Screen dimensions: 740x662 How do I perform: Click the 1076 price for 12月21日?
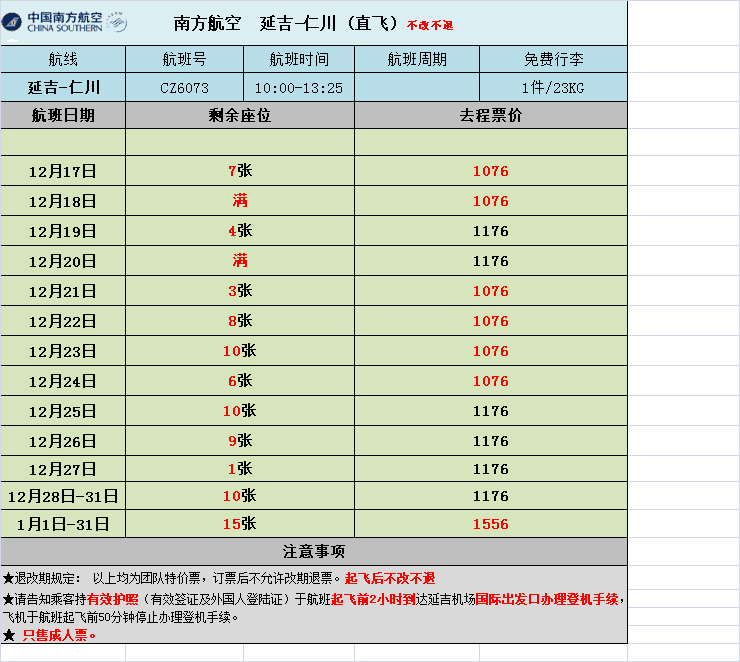[x=491, y=291]
